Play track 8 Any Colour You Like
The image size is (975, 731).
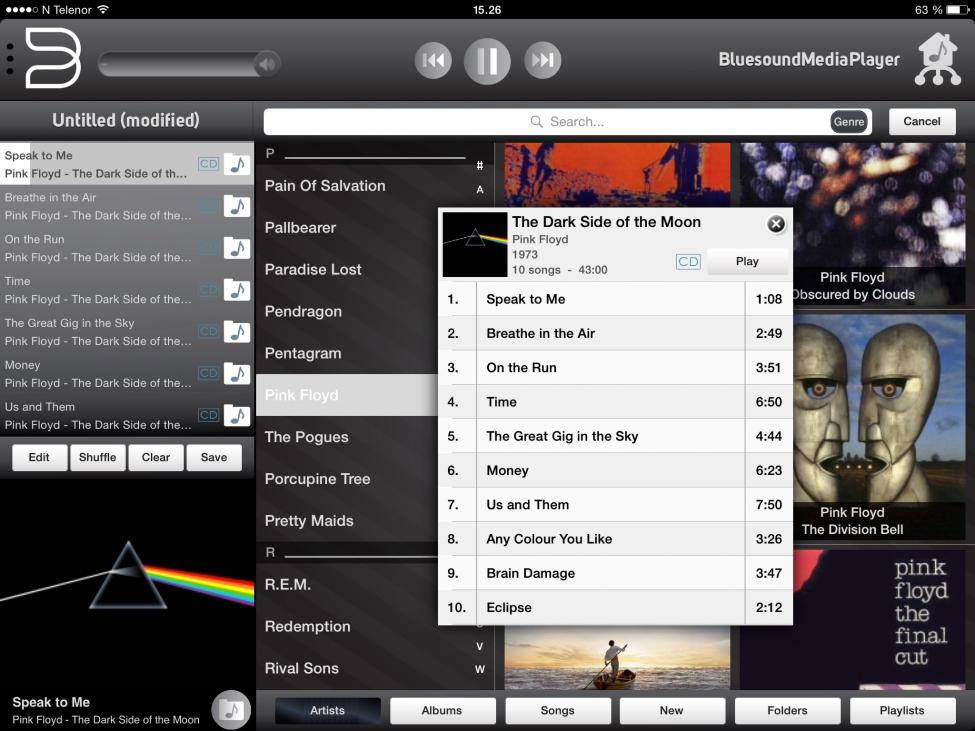coord(615,539)
